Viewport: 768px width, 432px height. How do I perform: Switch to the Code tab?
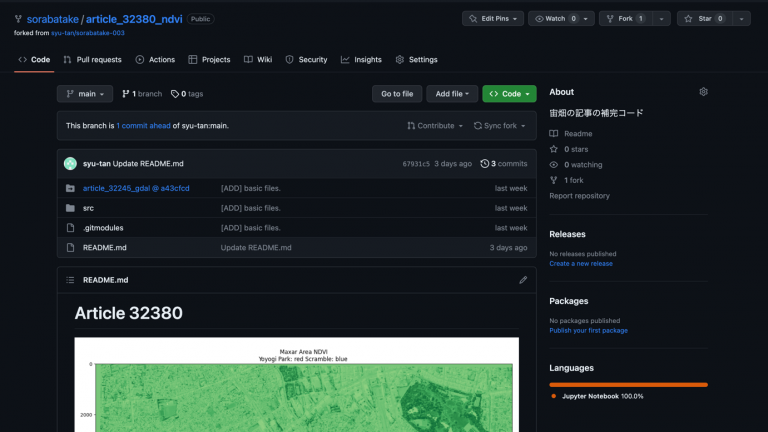tap(34, 59)
